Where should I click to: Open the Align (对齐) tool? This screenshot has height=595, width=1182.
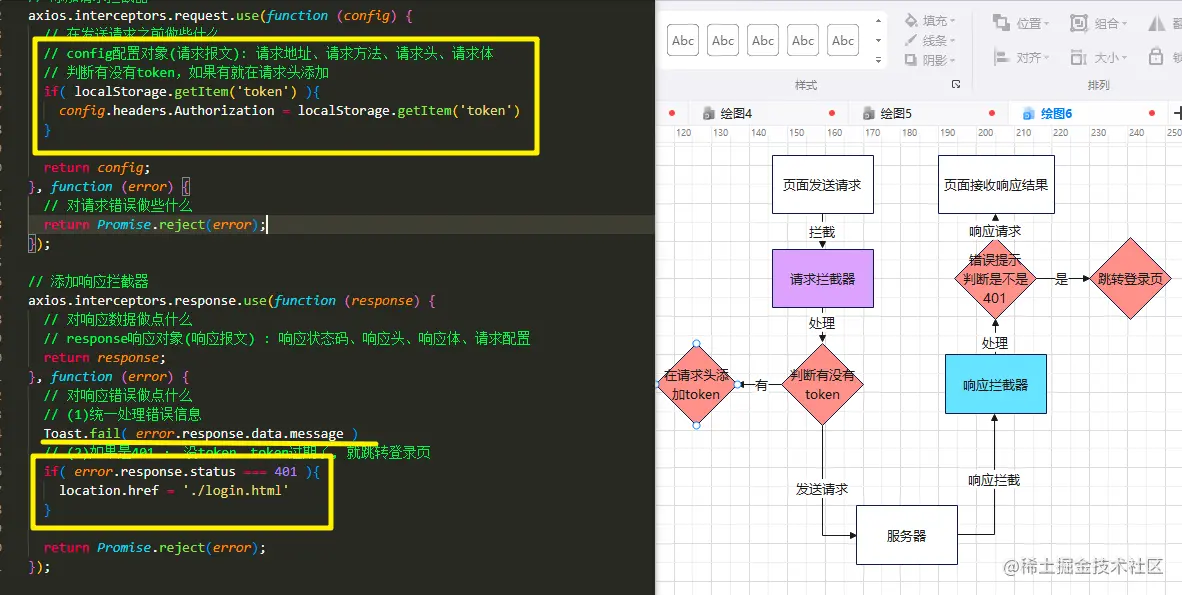click(1029, 57)
